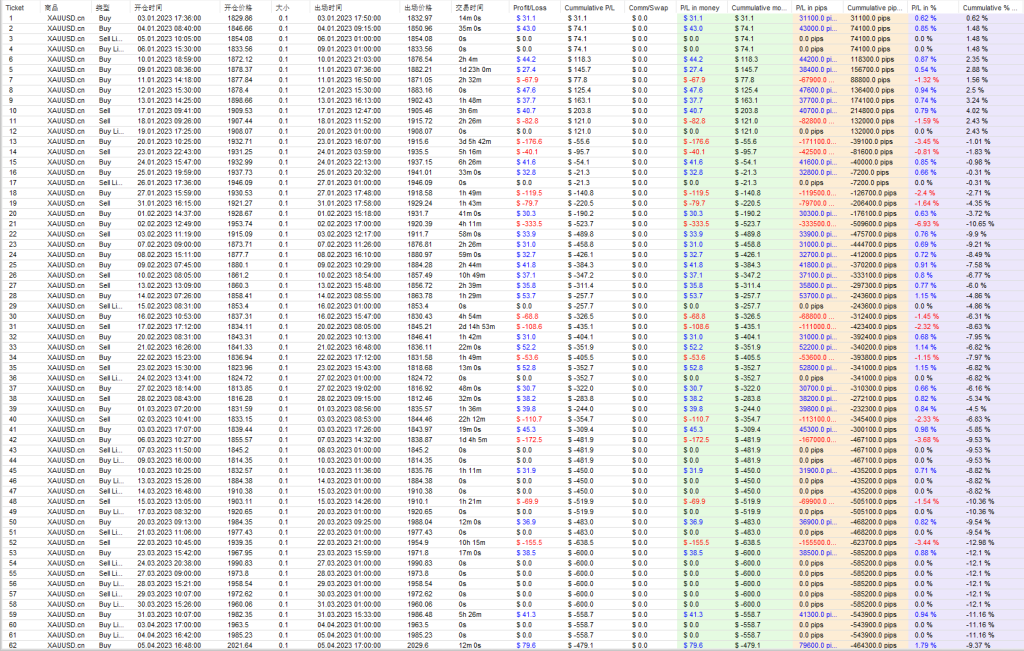Click the 类型 column header
This screenshot has height=651, width=1024.
tap(103, 6)
